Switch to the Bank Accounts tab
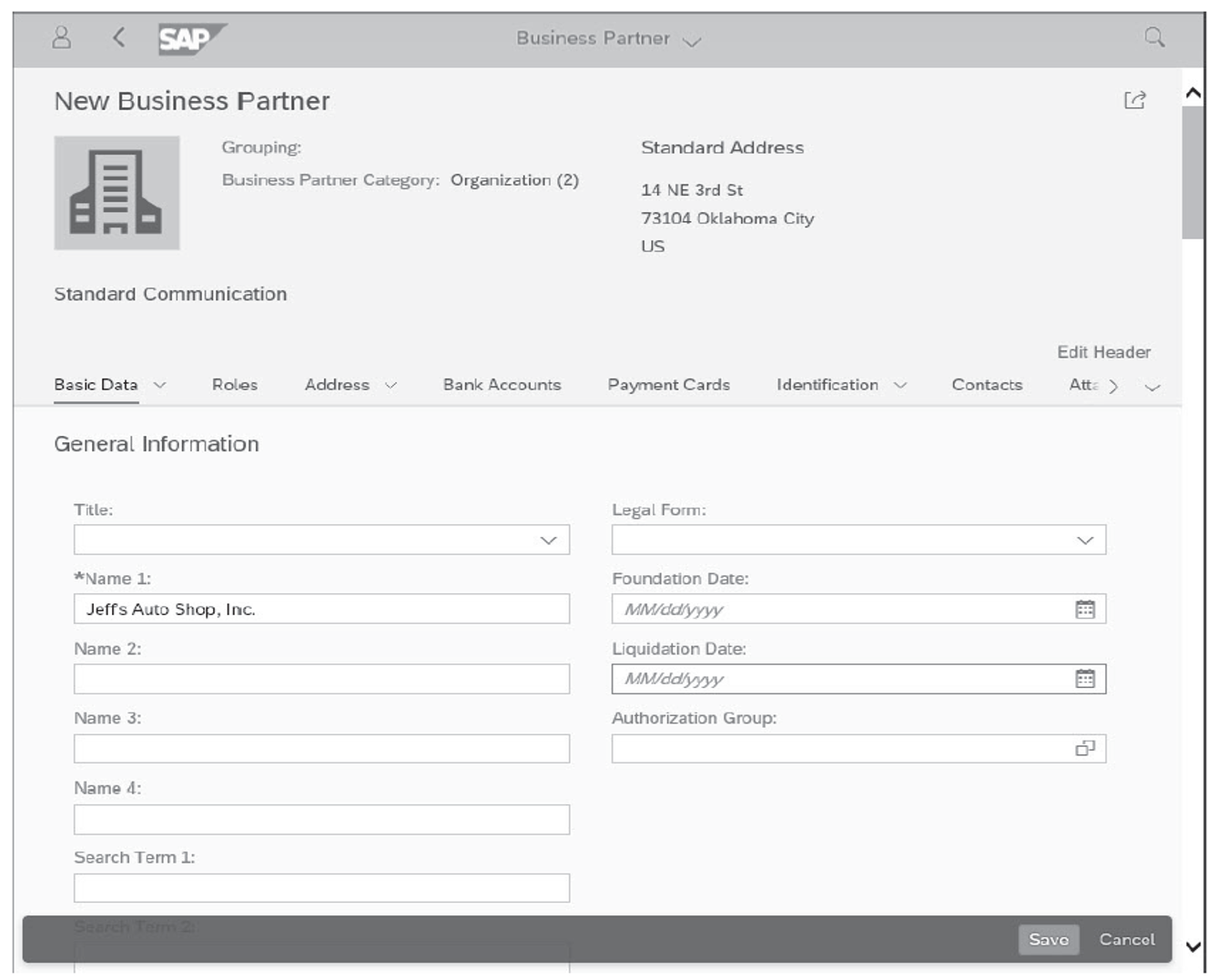This screenshot has height=980, width=1218. 502,385
